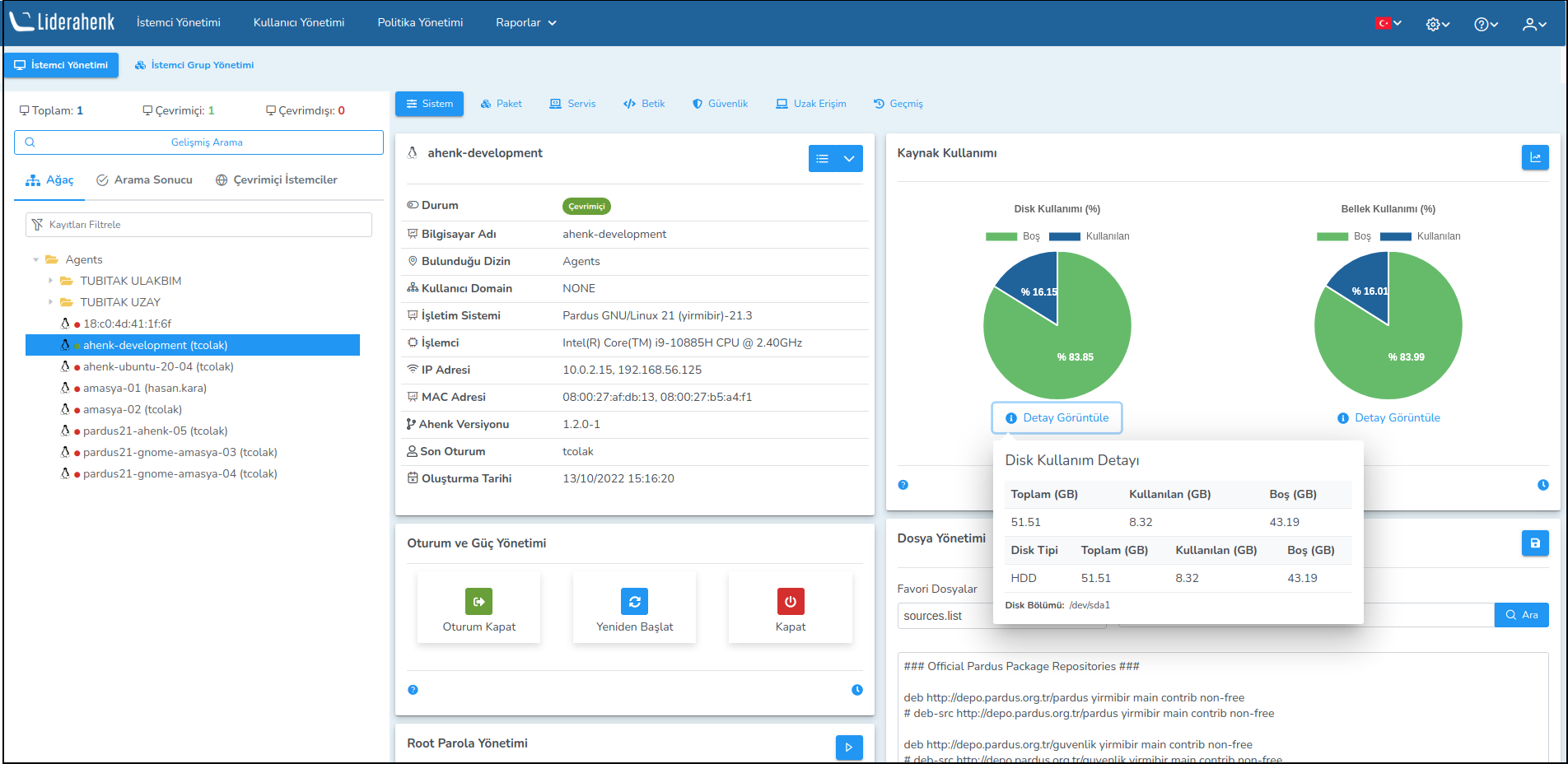The image size is (1568, 764).
Task: Switch to the Paket tab
Action: 501,104
